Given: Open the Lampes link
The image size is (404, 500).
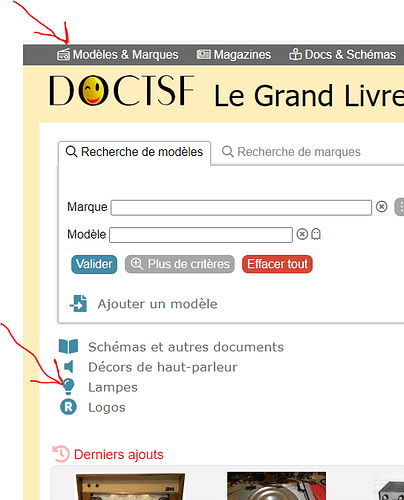Looking at the screenshot, I should point(113,387).
